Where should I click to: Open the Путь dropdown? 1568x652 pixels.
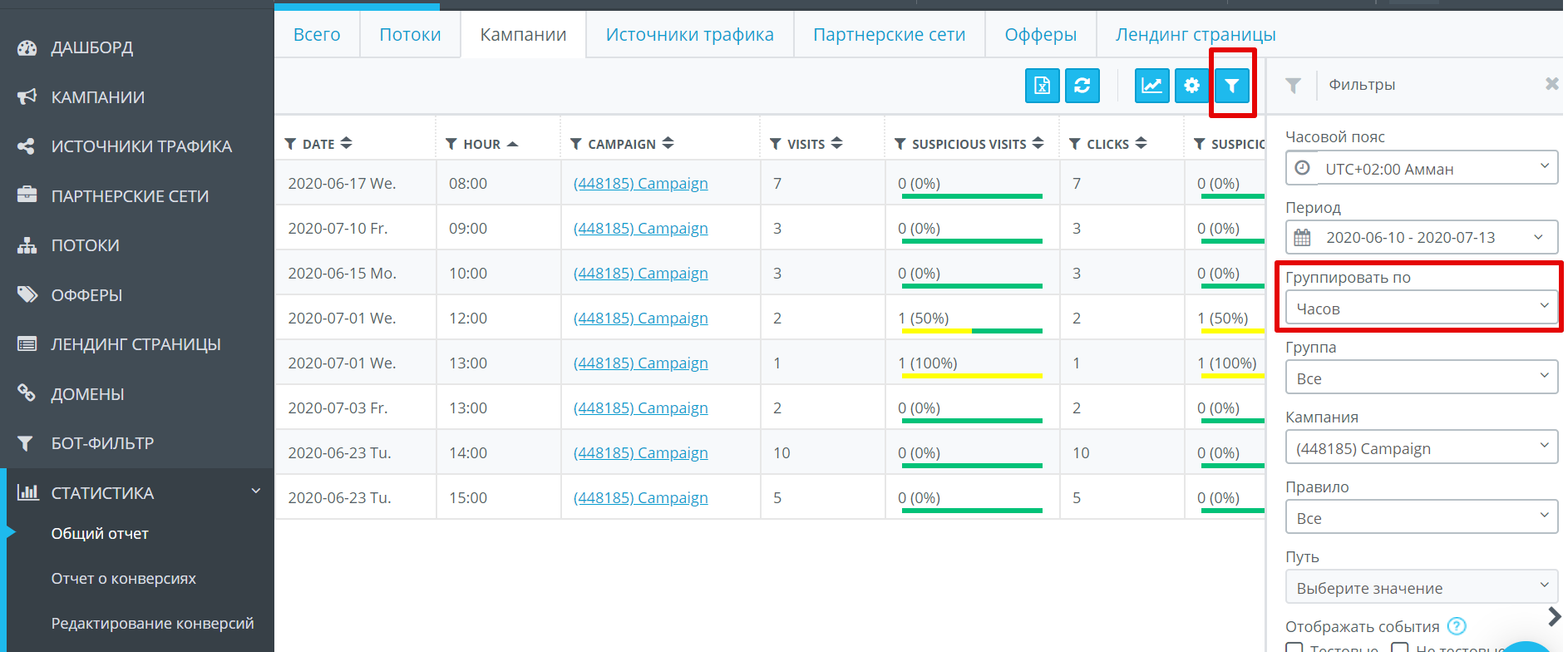pyautogui.click(x=1422, y=588)
